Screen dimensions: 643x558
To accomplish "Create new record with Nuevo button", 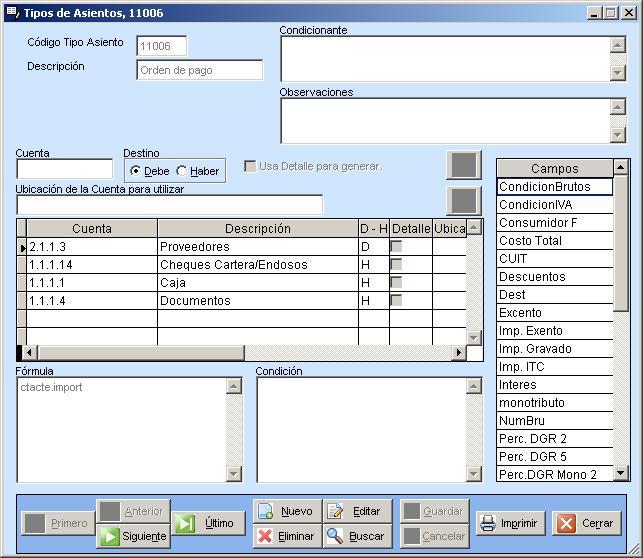I will [287, 511].
